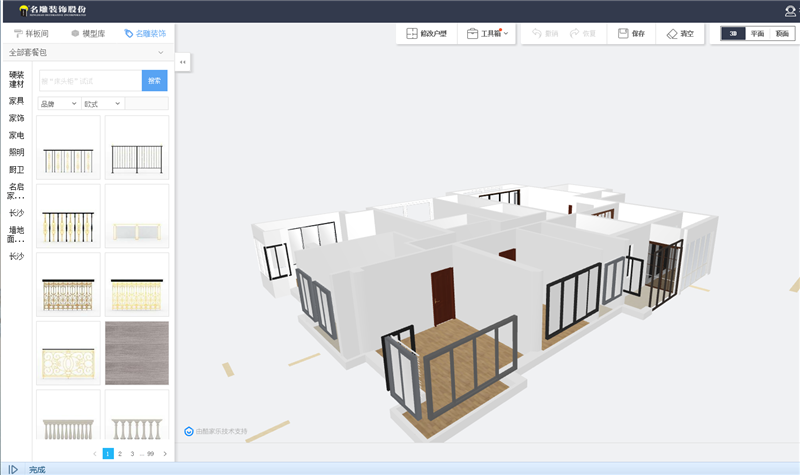Viewport: 800px width, 475px height.
Task: Select the gray wood texture swatch
Action: [137, 353]
